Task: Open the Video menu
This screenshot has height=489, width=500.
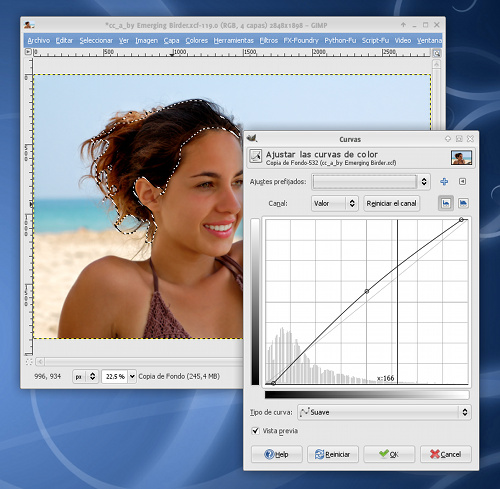Action: coord(403,41)
